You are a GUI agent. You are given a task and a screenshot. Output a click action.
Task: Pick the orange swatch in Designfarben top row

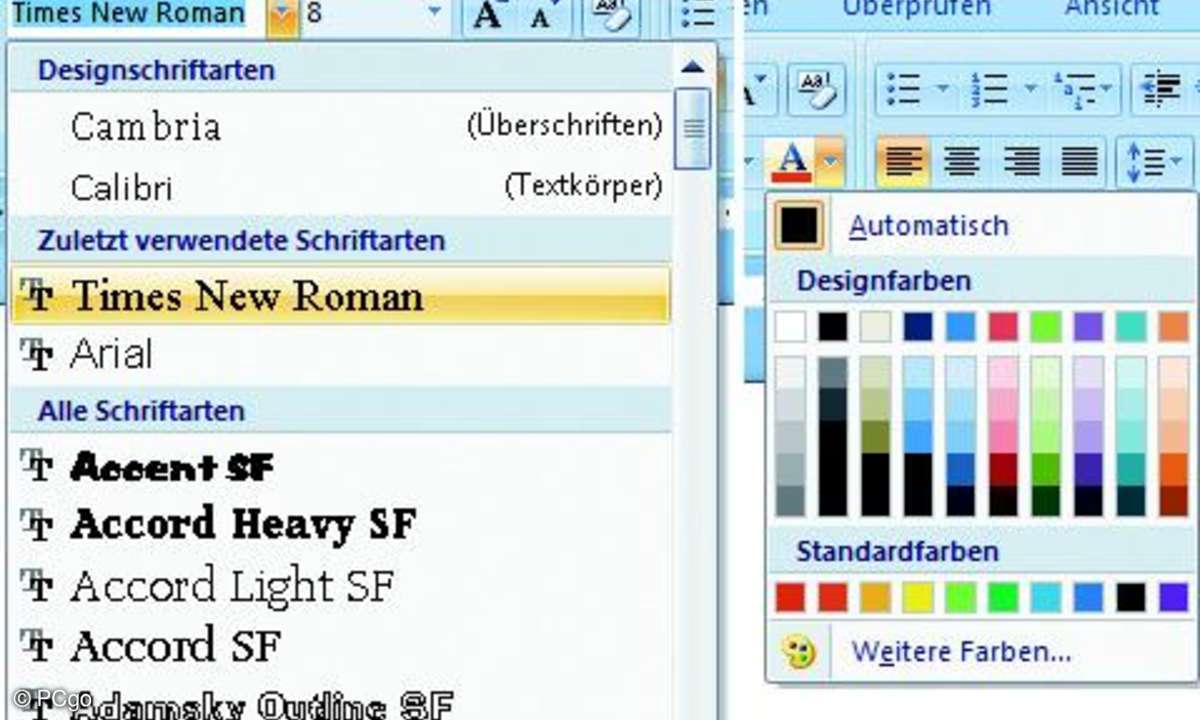pyautogui.click(x=1174, y=327)
